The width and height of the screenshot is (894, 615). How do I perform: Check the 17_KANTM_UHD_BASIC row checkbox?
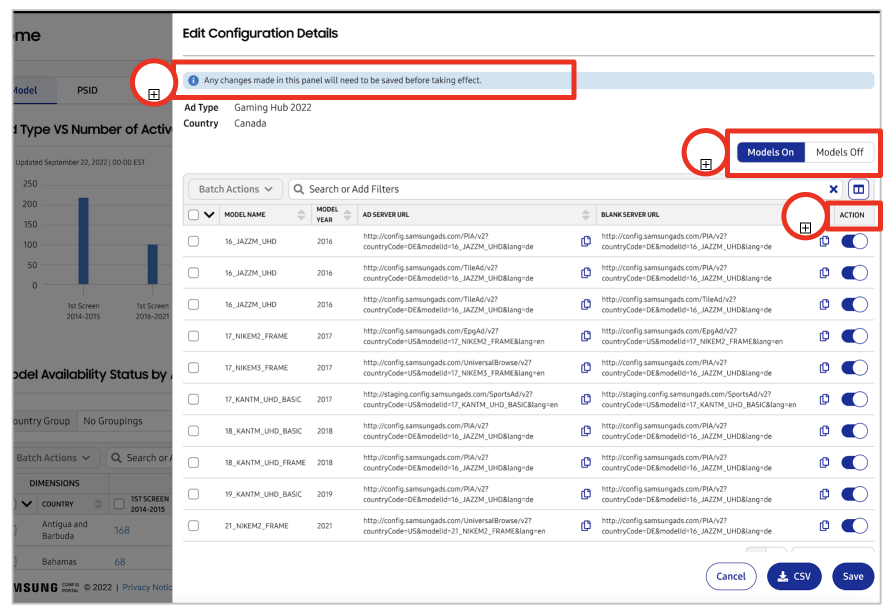pos(193,399)
